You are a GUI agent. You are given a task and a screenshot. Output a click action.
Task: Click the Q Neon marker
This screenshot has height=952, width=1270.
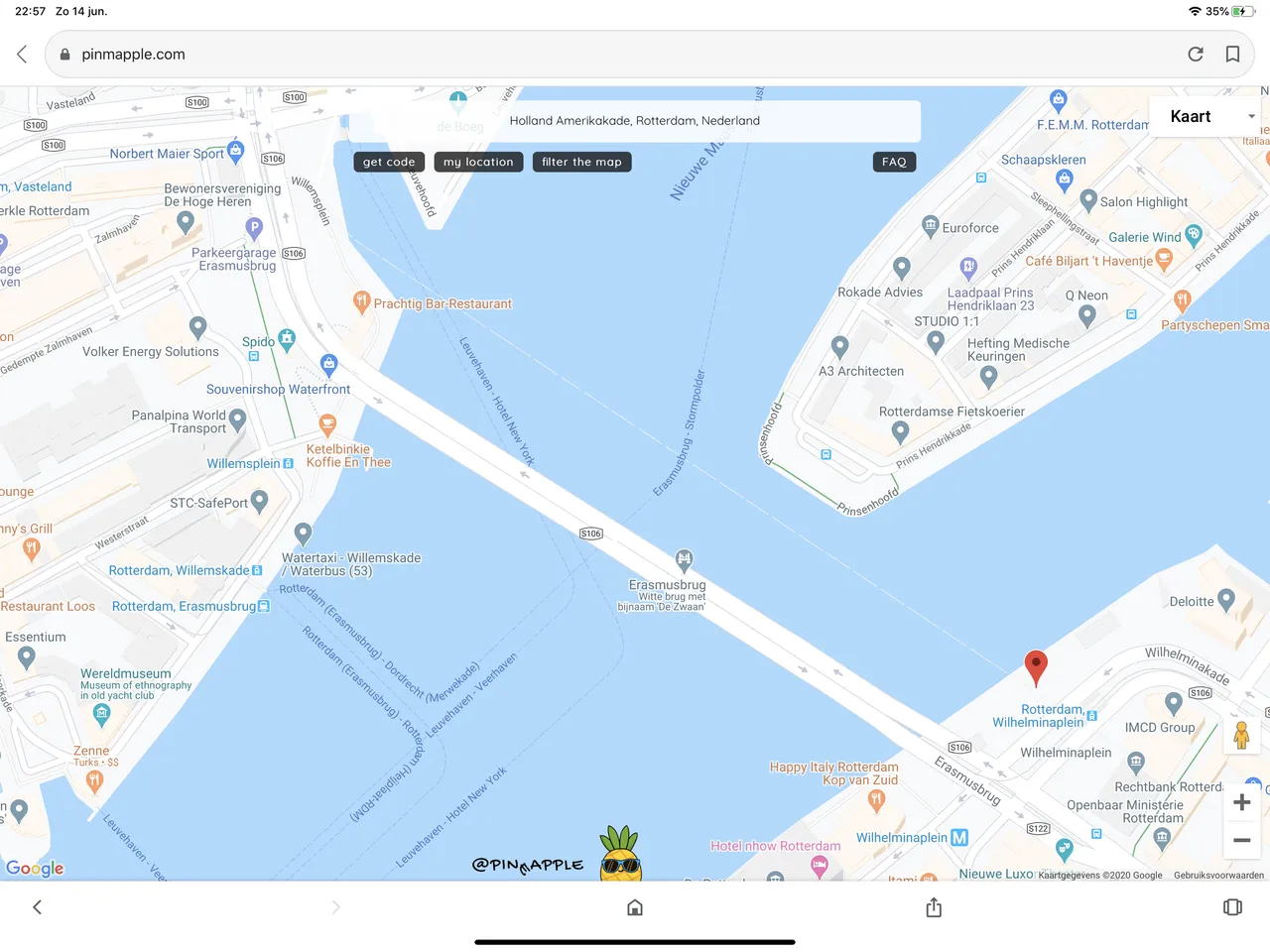pyautogui.click(x=1087, y=316)
